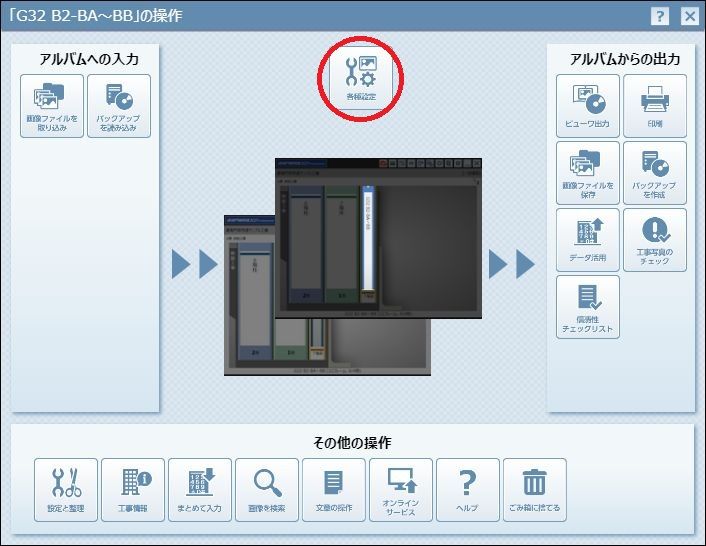Open オンラインサービス online service button

point(401,490)
